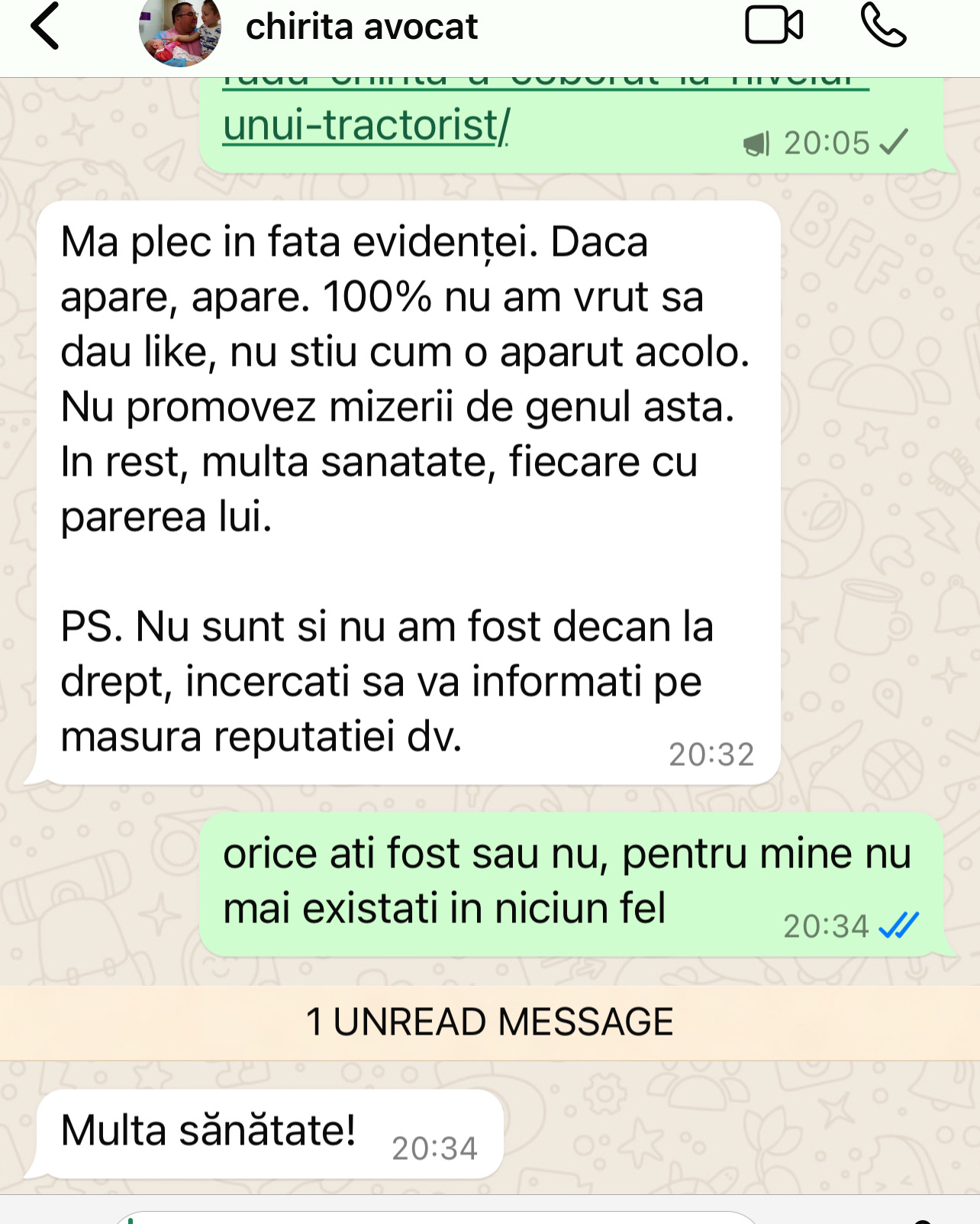Focus the message input field at bottom
Viewport: 980px width, 1224px height.
[x=435, y=1217]
